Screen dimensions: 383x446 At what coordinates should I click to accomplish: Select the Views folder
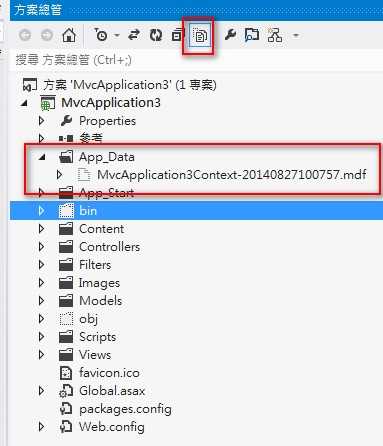click(95, 355)
